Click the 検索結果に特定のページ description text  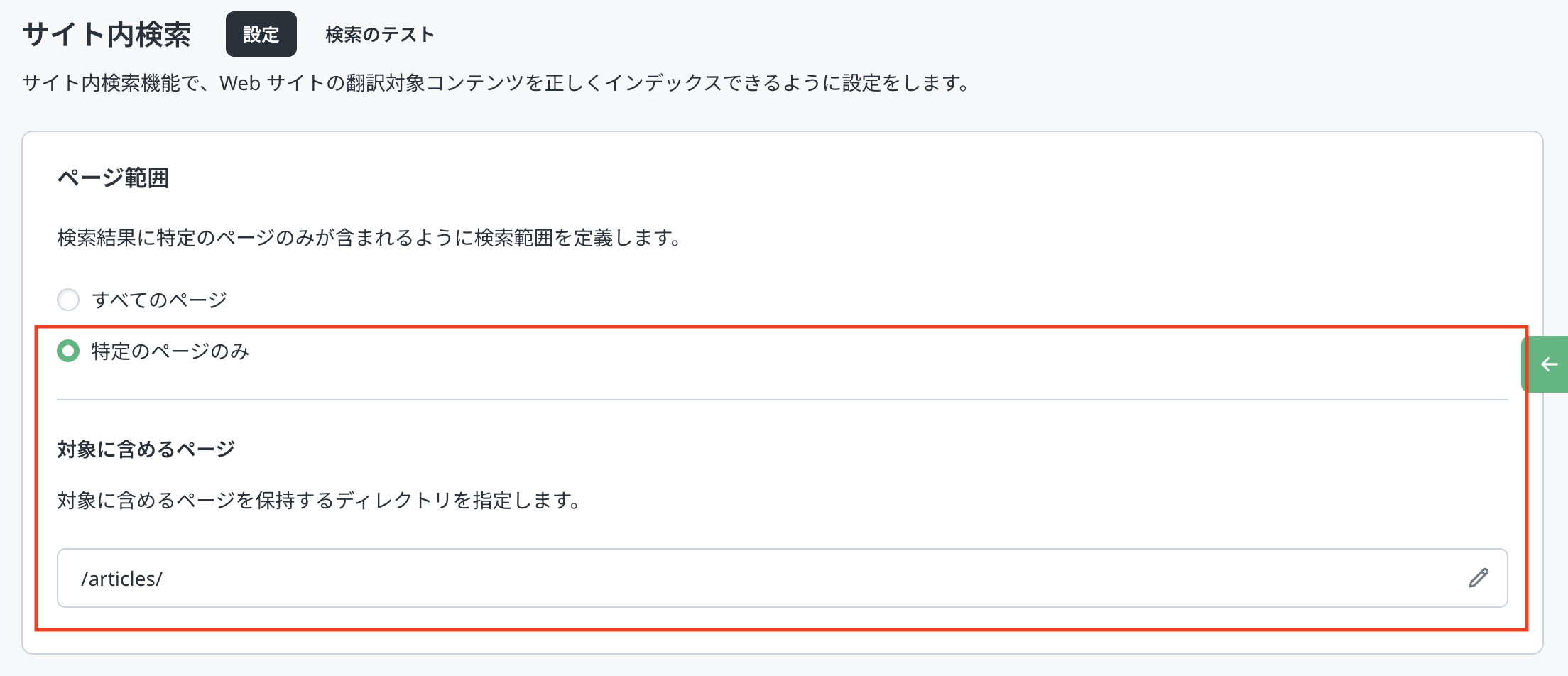(369, 237)
